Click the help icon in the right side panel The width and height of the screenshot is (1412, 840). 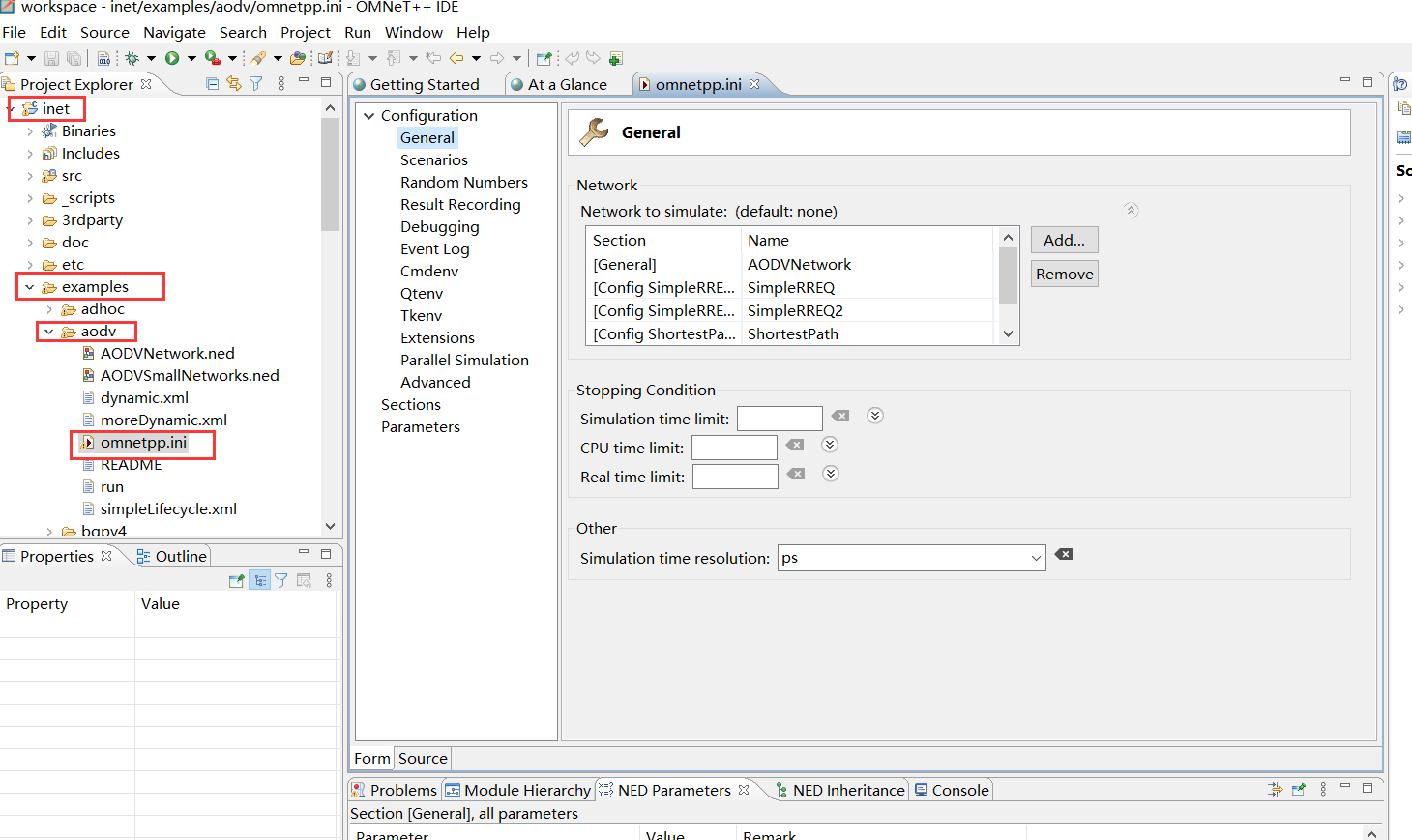pyautogui.click(x=1400, y=84)
